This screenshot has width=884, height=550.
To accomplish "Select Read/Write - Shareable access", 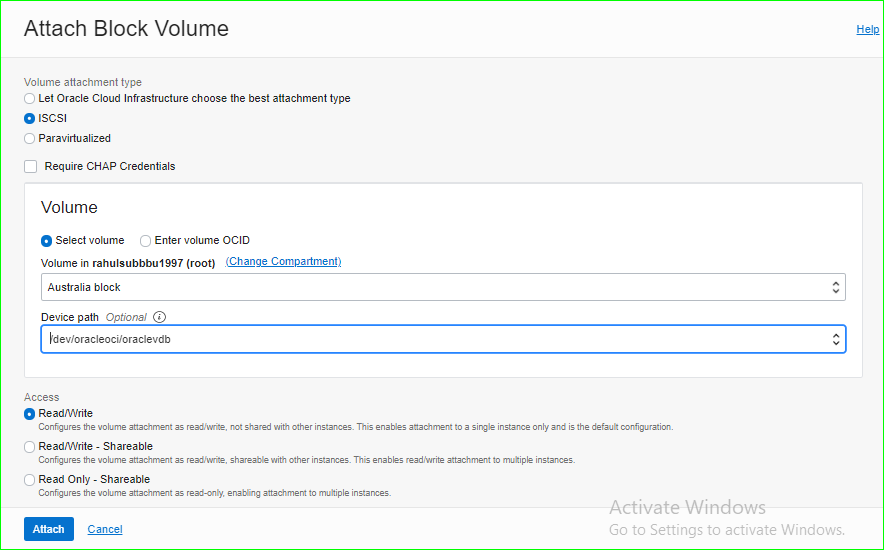I will [30, 447].
